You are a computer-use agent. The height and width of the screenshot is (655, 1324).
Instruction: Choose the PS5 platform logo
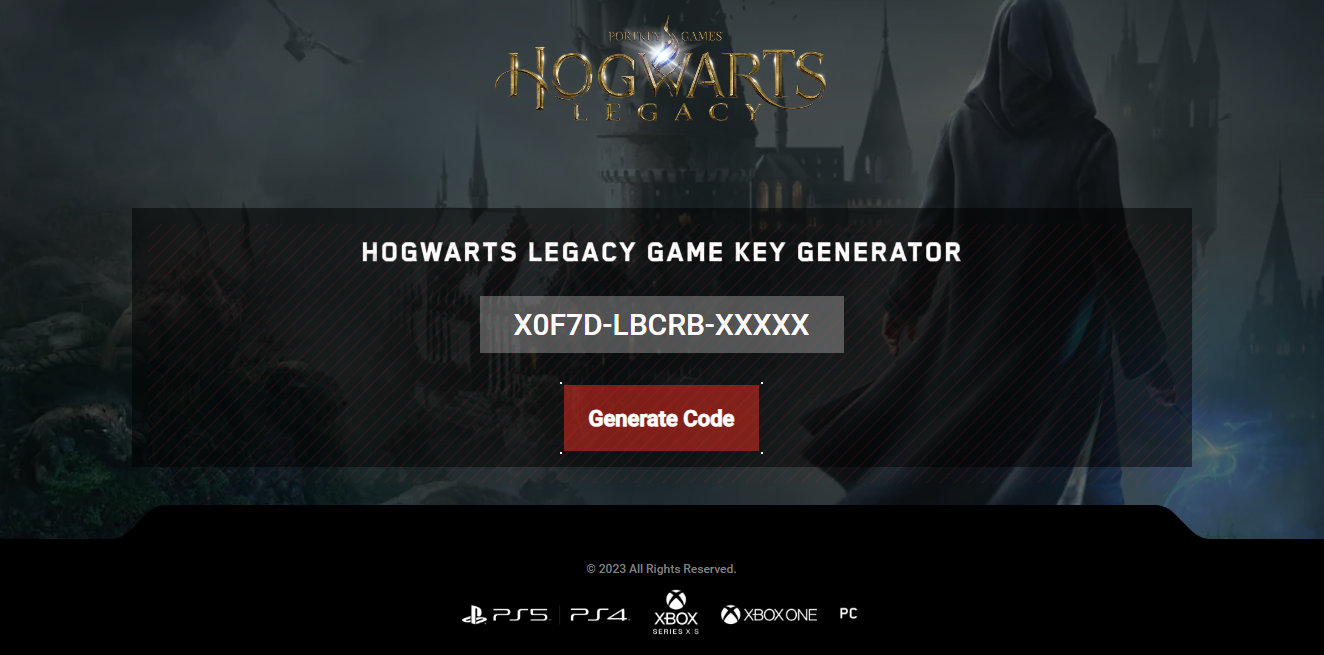506,615
